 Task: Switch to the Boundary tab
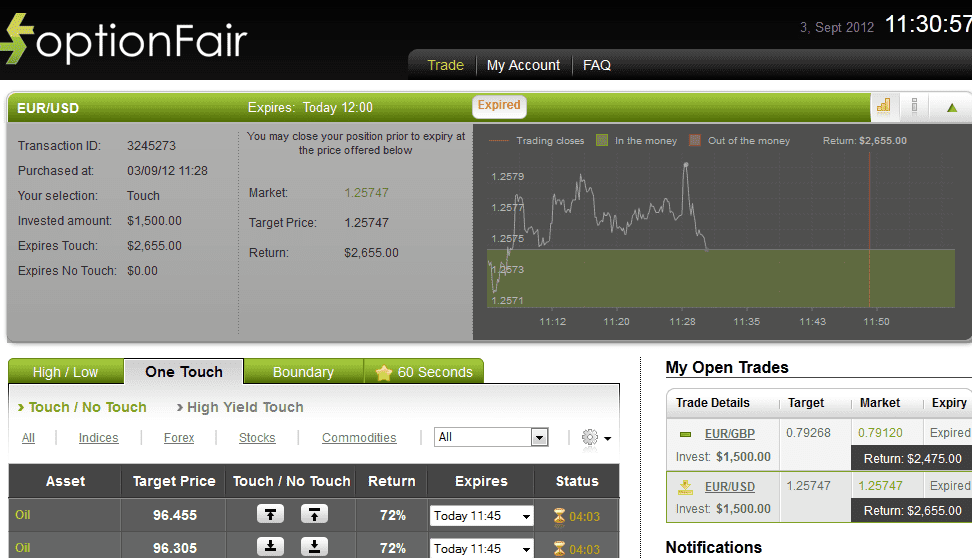303,372
